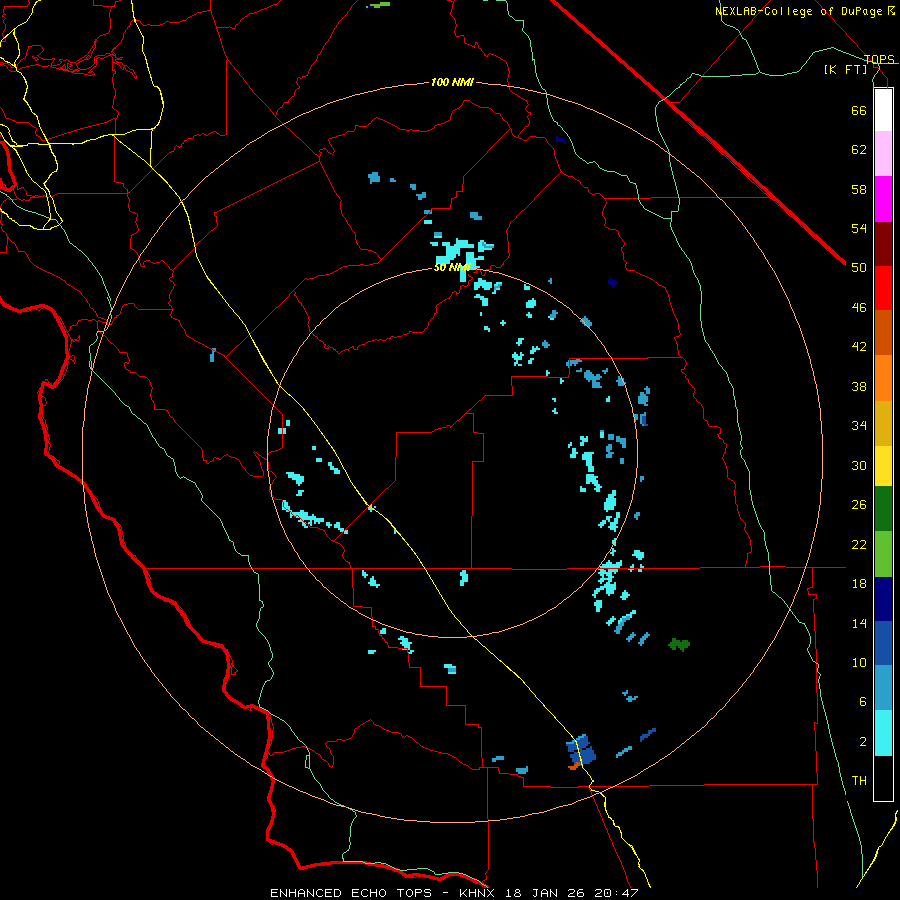Click the light pink legend swatch near 62
The image size is (900, 900).
coord(883,154)
